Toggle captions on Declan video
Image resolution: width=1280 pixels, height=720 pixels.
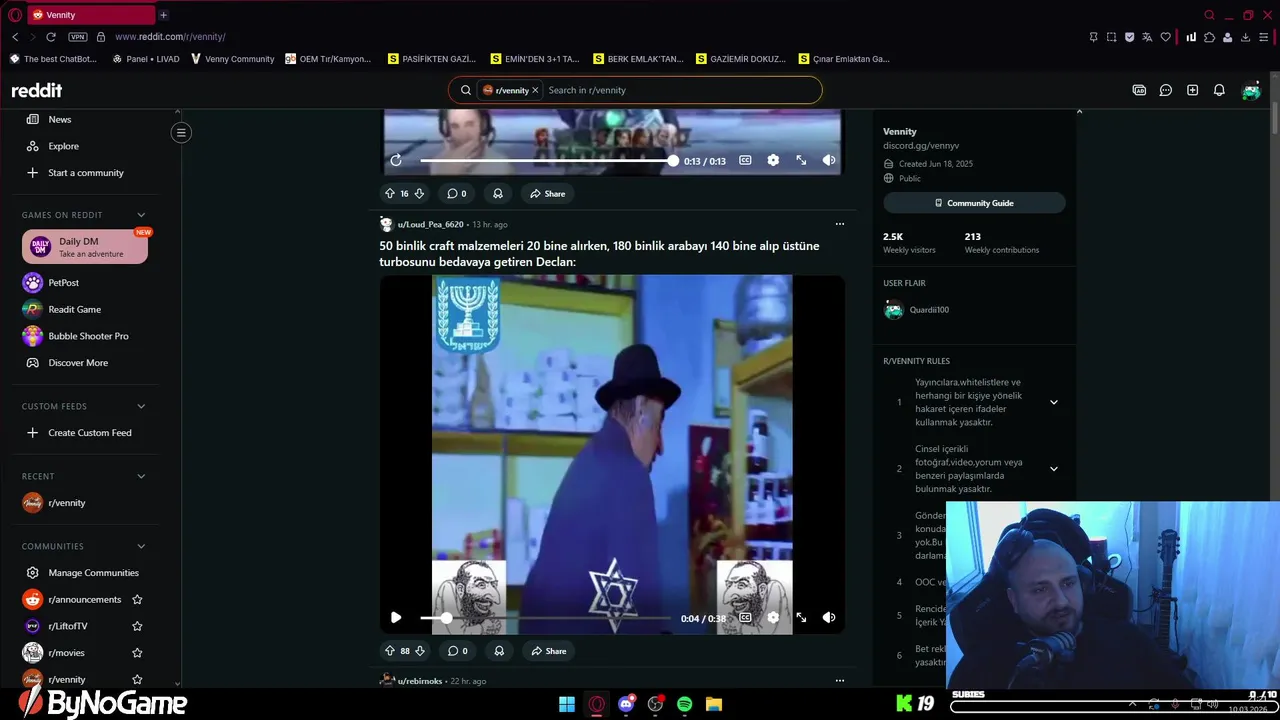[x=745, y=618]
